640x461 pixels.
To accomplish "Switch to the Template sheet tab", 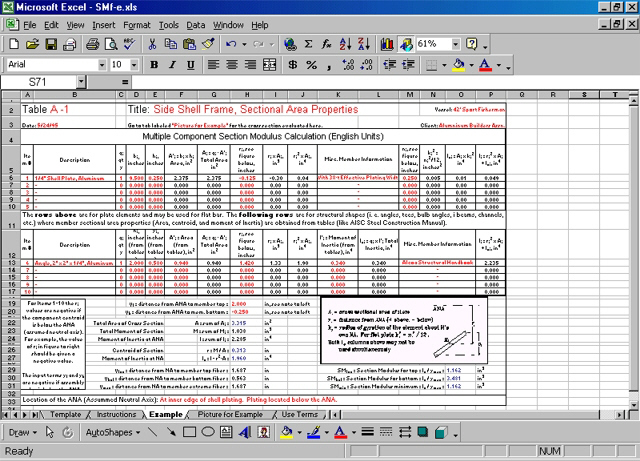I will (65, 414).
